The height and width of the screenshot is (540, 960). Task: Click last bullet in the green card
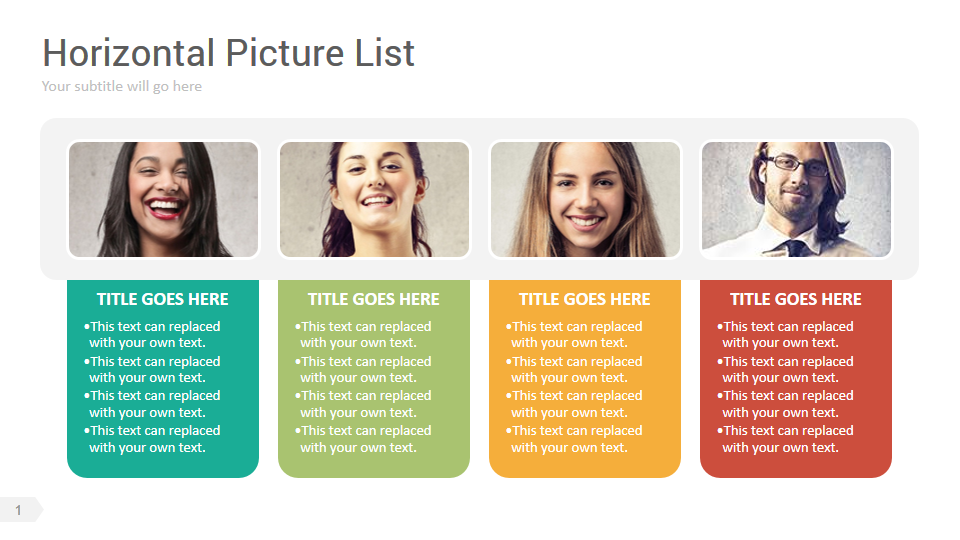click(x=365, y=439)
